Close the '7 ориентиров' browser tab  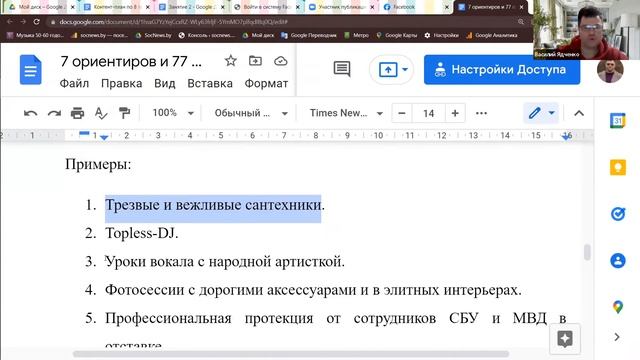click(521, 7)
